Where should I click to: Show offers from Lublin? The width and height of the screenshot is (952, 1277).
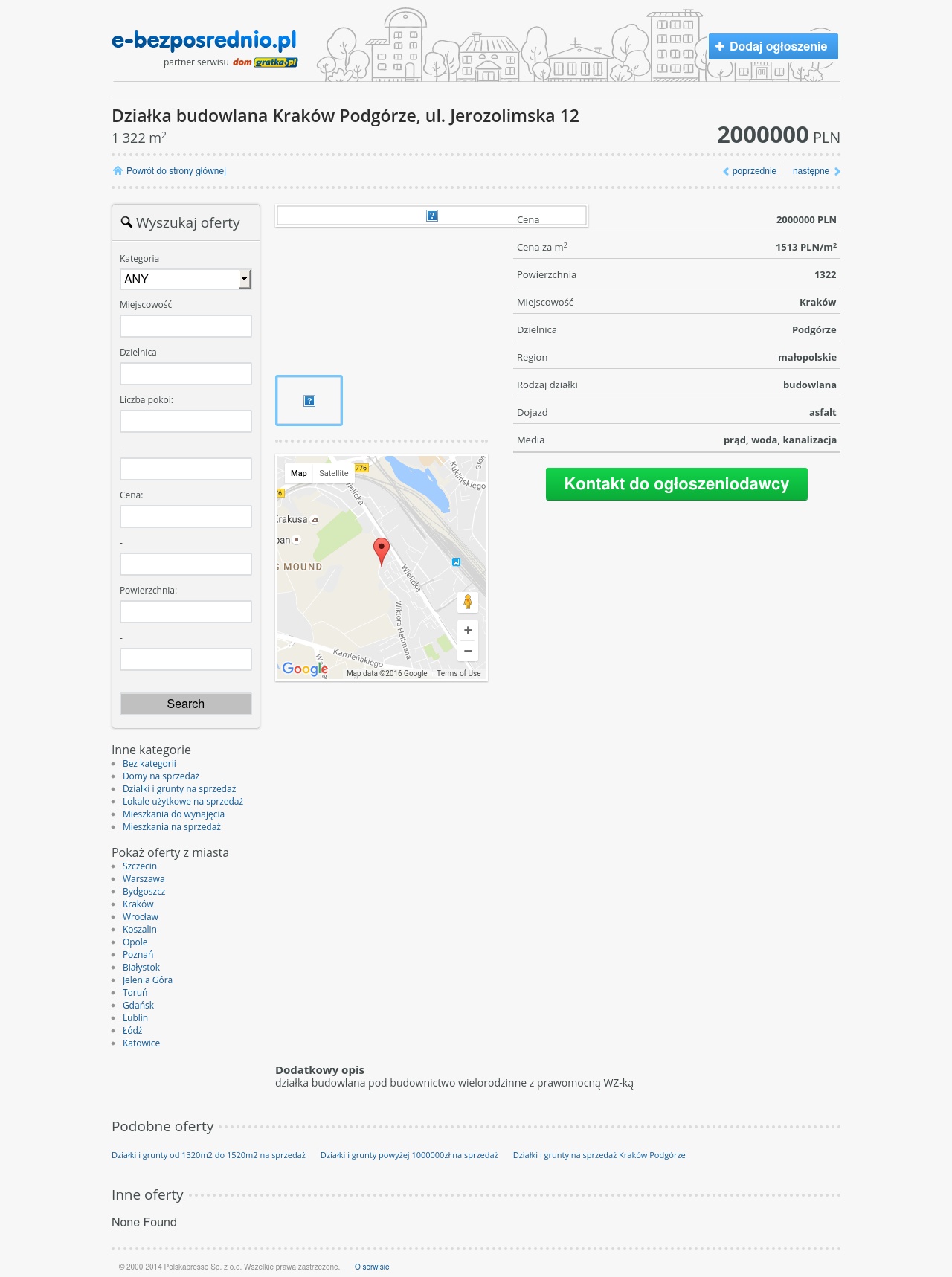coord(135,1018)
